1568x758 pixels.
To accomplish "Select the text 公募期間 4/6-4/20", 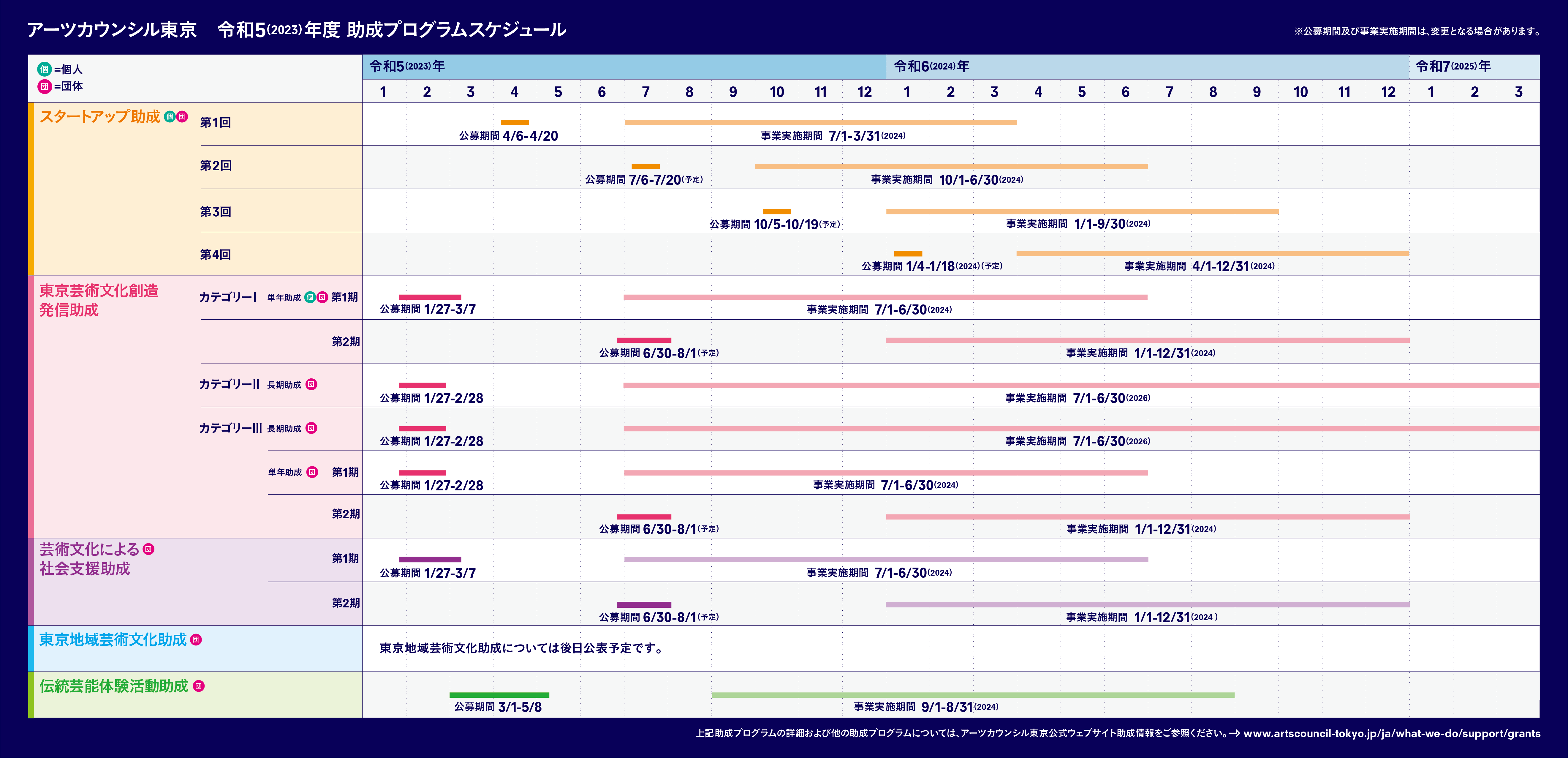I will coord(508,136).
